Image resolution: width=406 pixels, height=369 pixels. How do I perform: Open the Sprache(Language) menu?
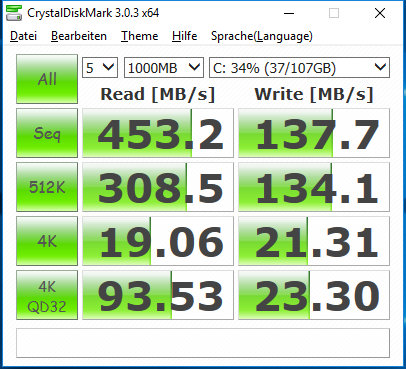point(262,36)
